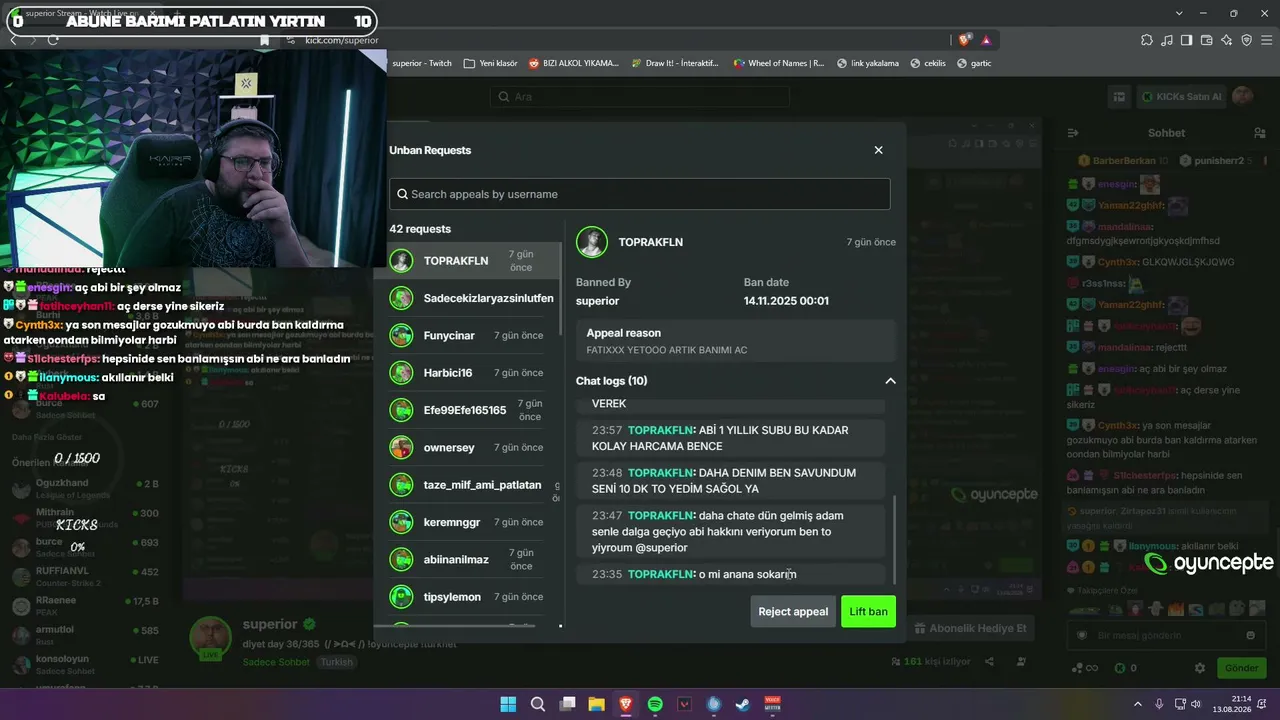
Task: Open Spotify from taskbar
Action: coord(655,704)
